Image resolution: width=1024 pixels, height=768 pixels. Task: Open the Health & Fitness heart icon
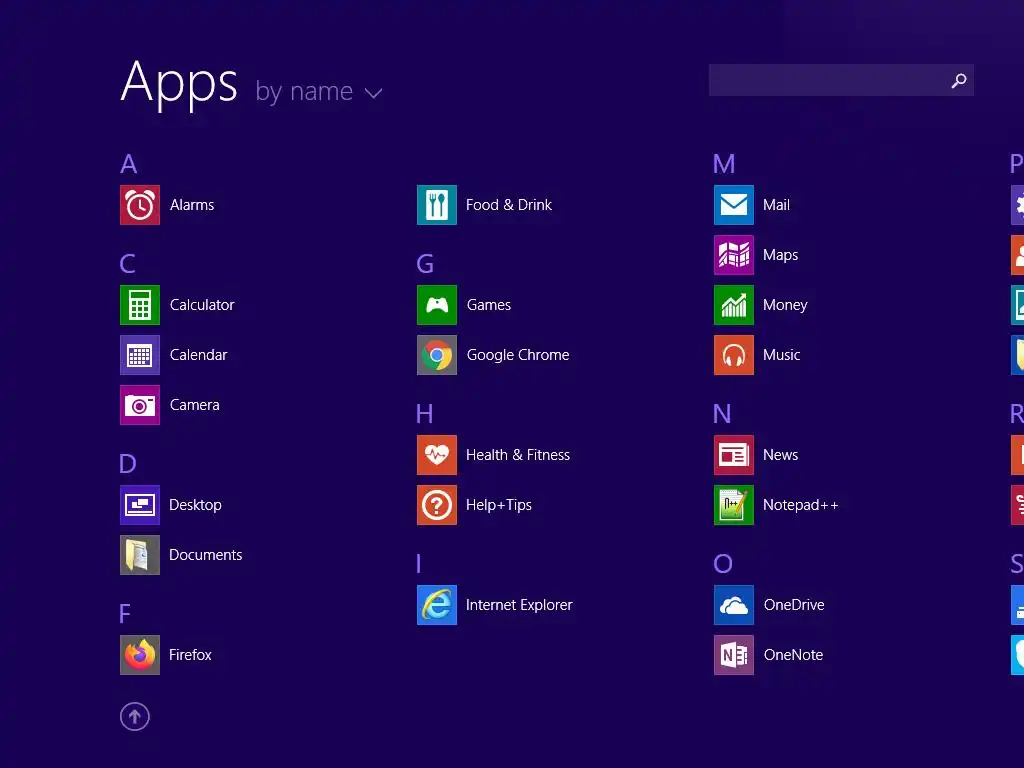(437, 455)
